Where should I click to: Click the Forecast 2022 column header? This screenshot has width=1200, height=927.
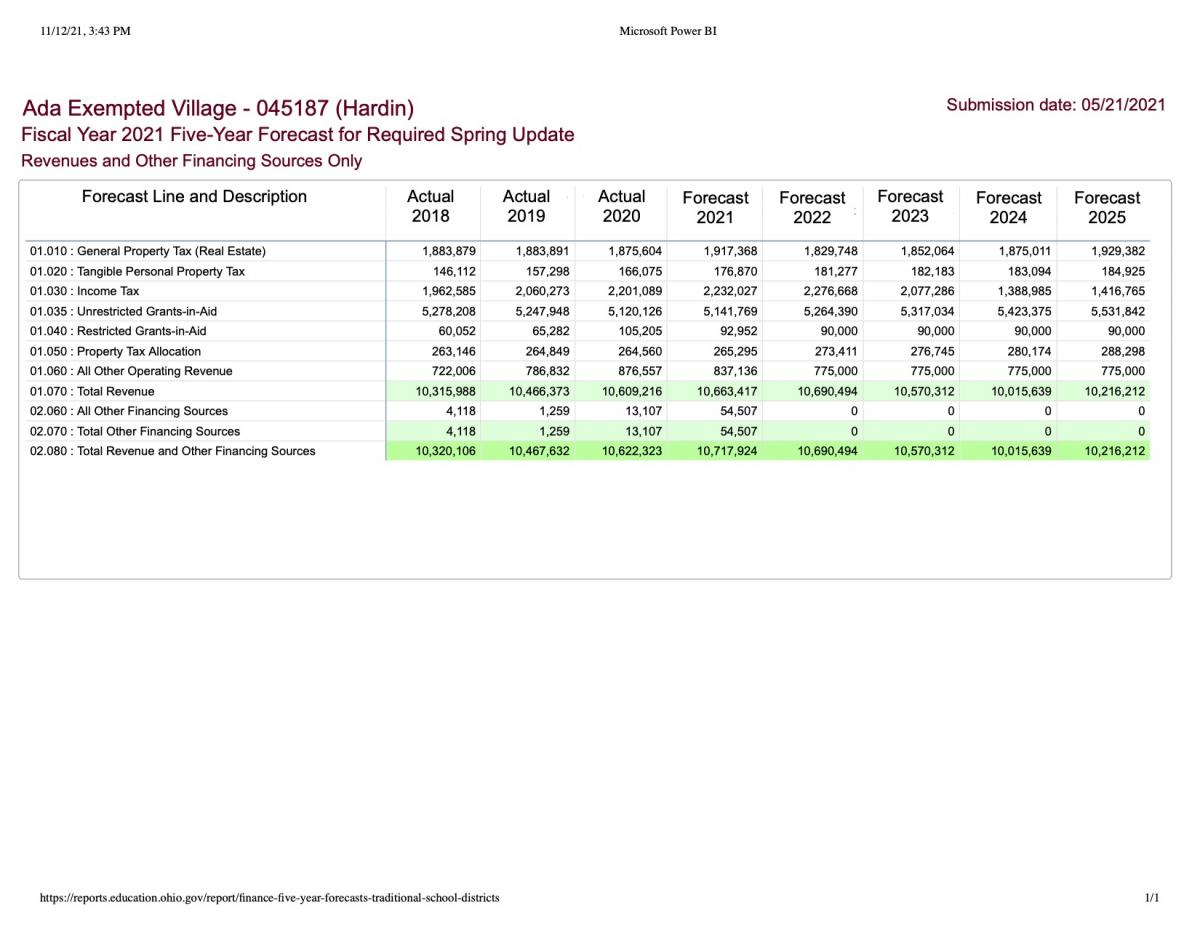click(812, 207)
